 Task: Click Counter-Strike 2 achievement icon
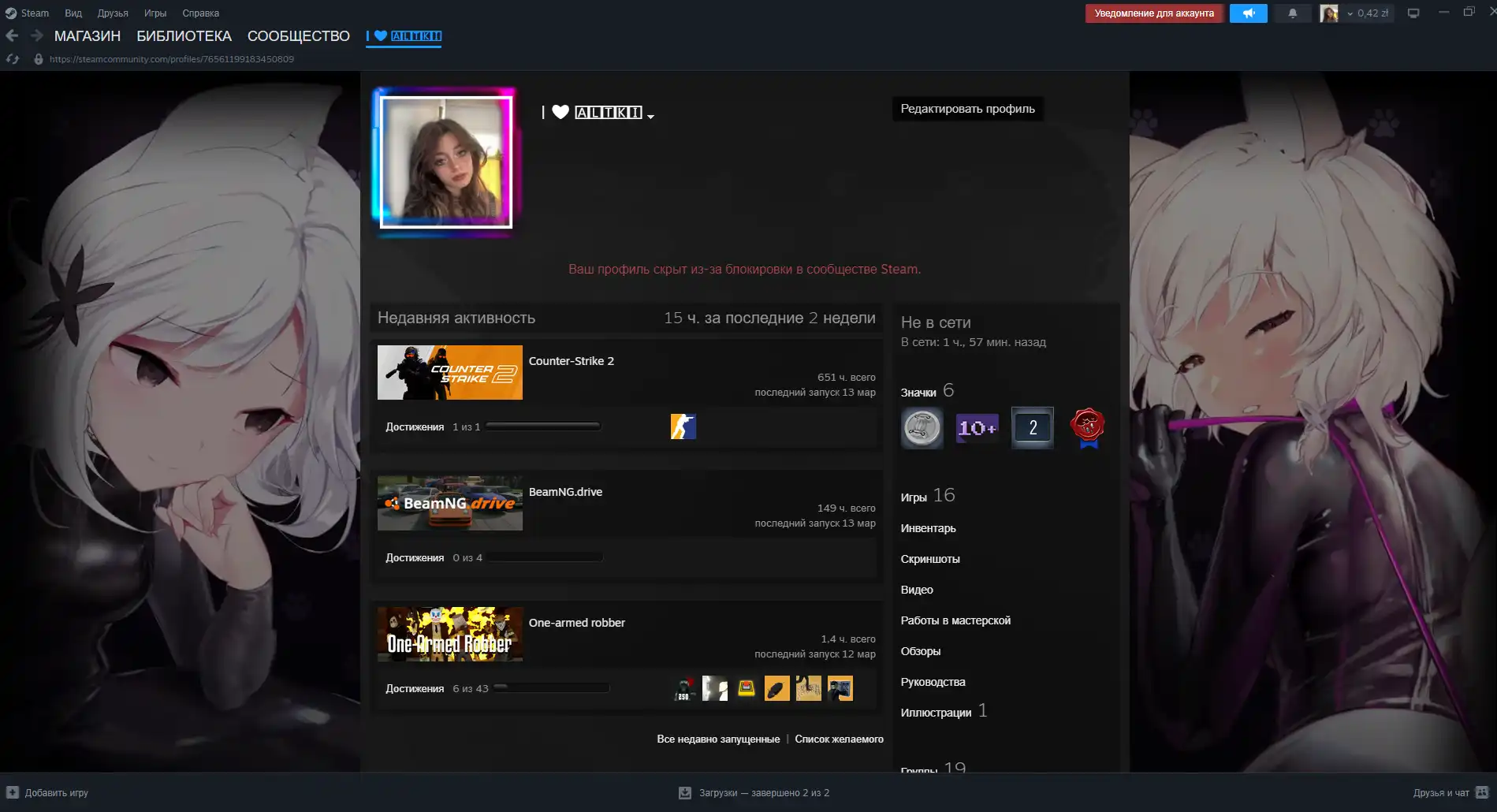tap(683, 426)
